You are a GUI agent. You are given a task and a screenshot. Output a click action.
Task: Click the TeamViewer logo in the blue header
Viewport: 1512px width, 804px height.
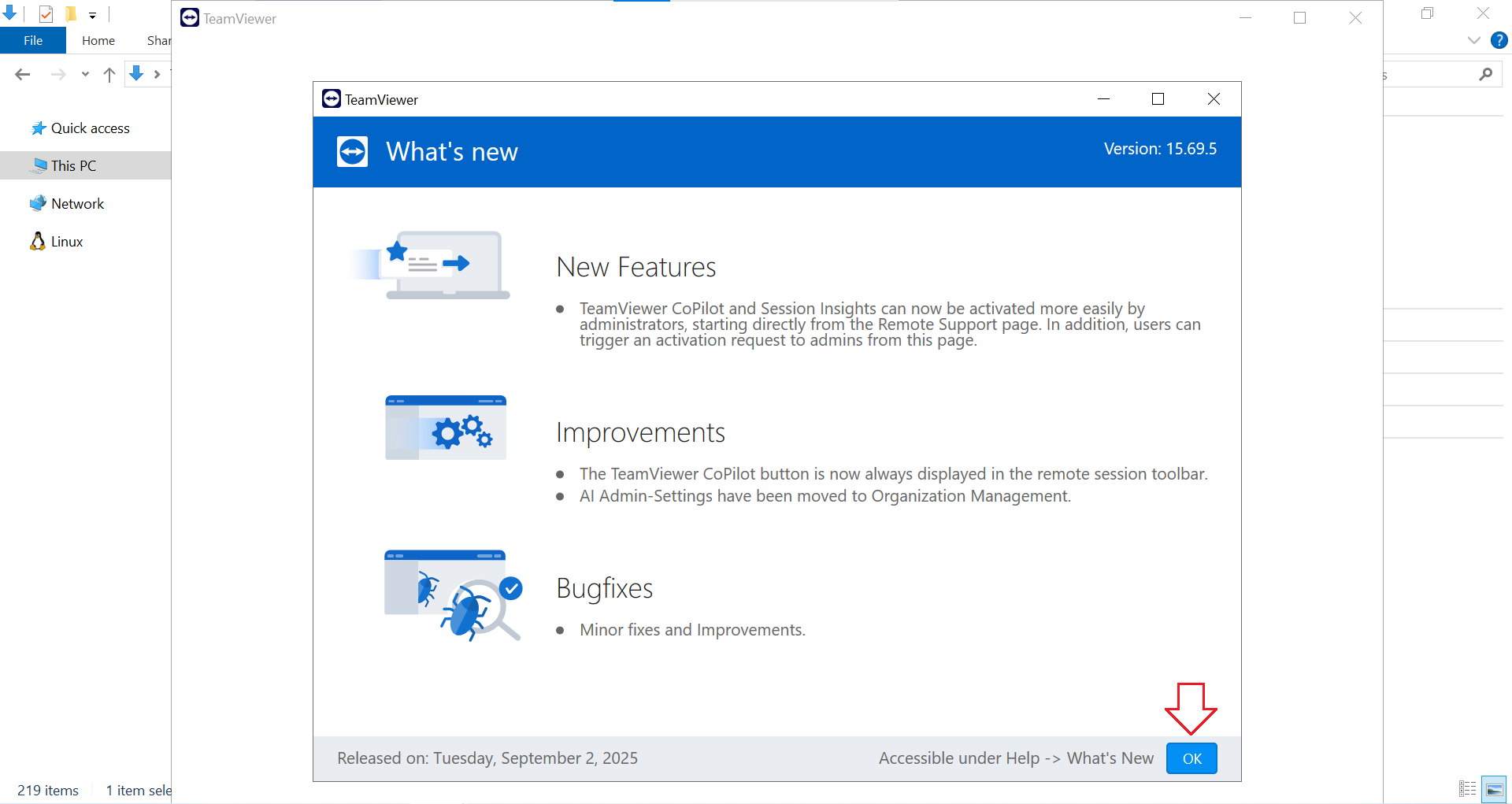pos(352,152)
